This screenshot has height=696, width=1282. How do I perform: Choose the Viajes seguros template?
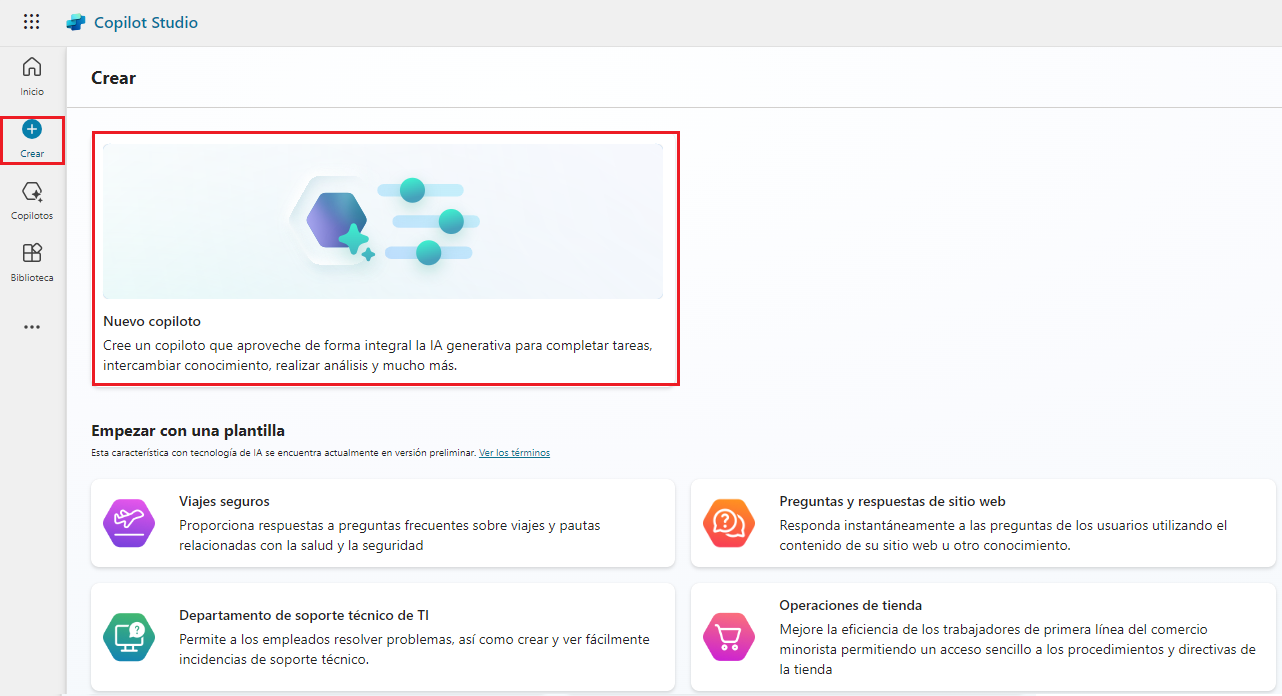[383, 523]
